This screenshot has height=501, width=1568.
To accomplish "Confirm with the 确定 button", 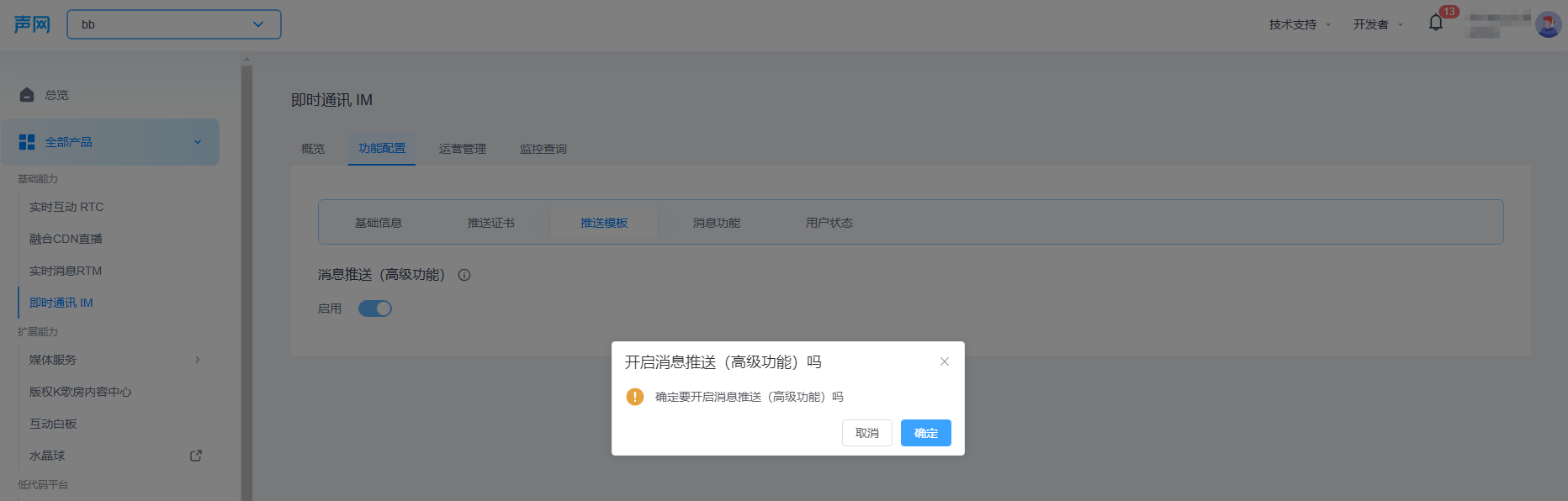I will 926,433.
